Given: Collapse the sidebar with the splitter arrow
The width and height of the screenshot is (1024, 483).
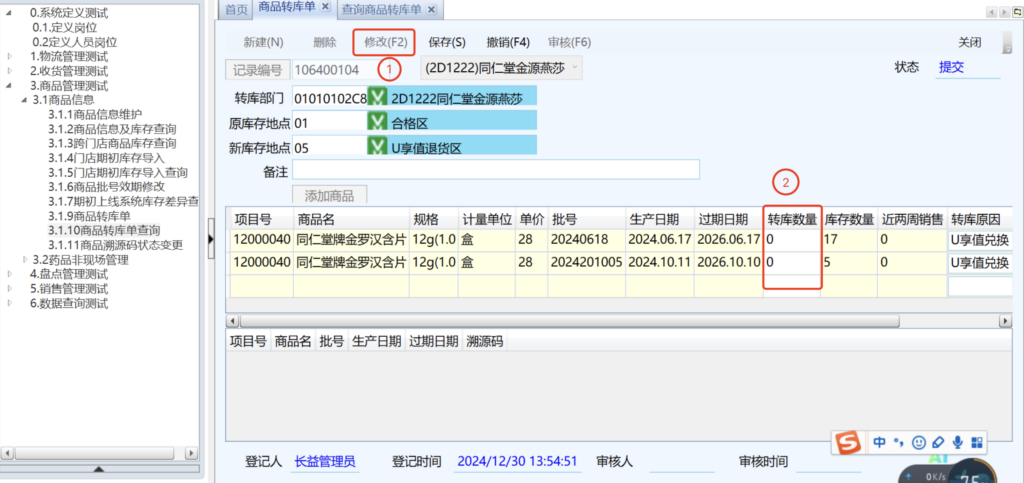Looking at the screenshot, I should pos(210,240).
